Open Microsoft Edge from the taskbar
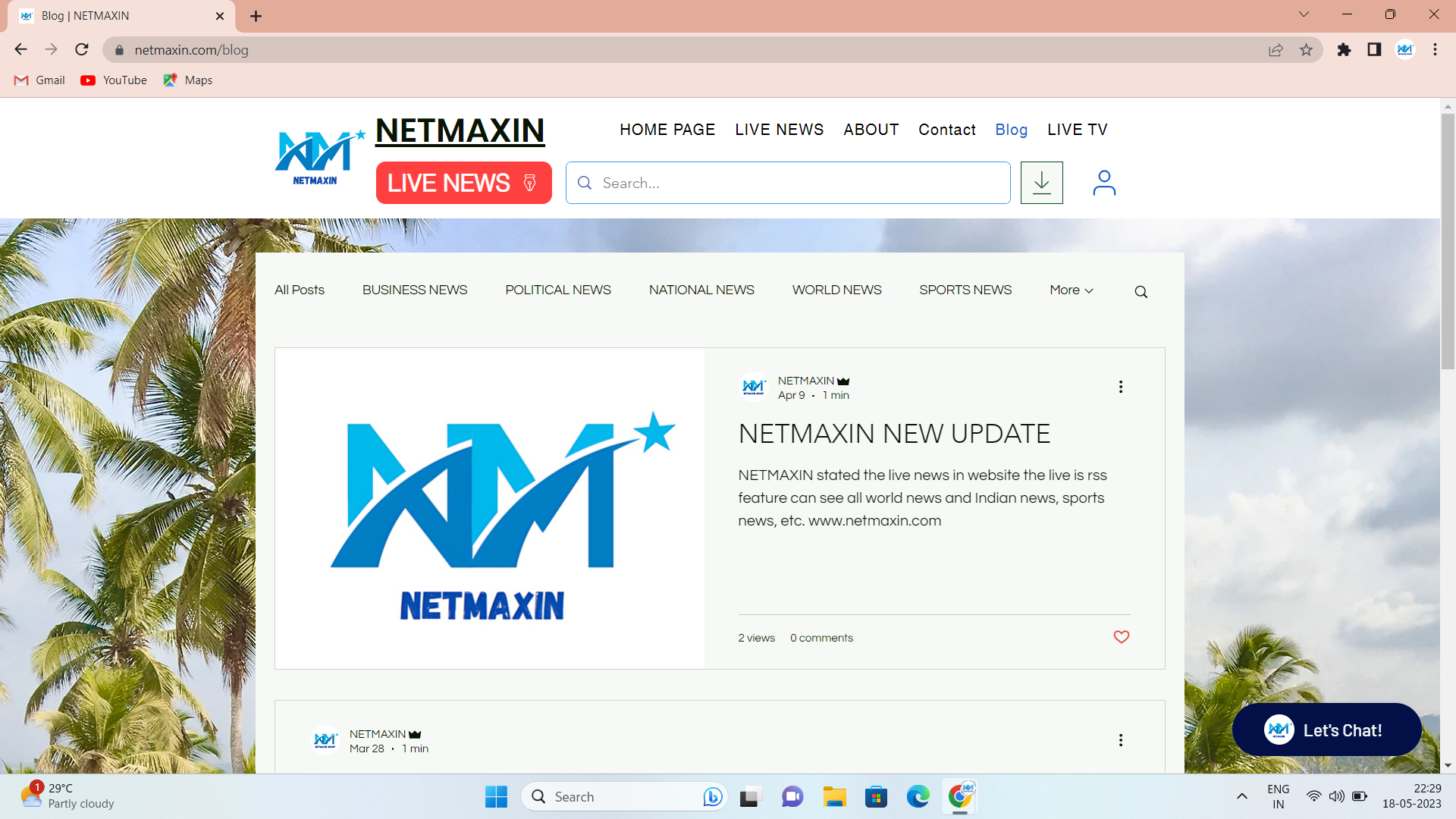 [918, 796]
